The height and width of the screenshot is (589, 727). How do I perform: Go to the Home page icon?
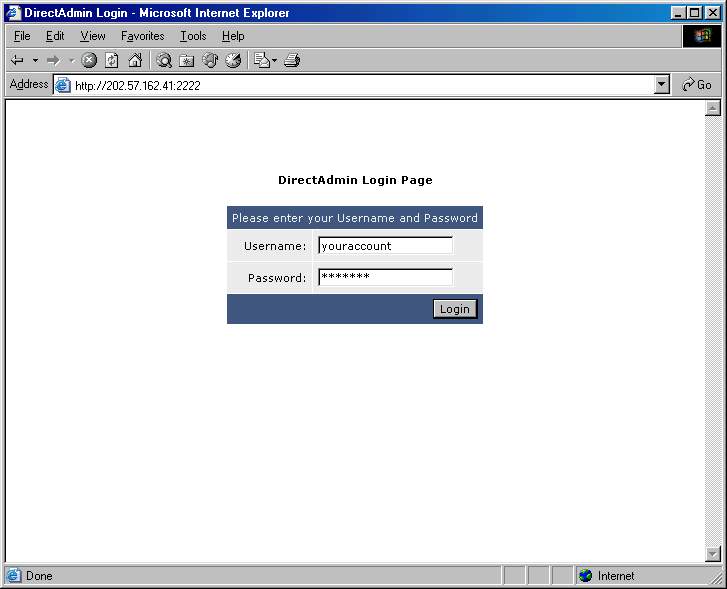(135, 60)
